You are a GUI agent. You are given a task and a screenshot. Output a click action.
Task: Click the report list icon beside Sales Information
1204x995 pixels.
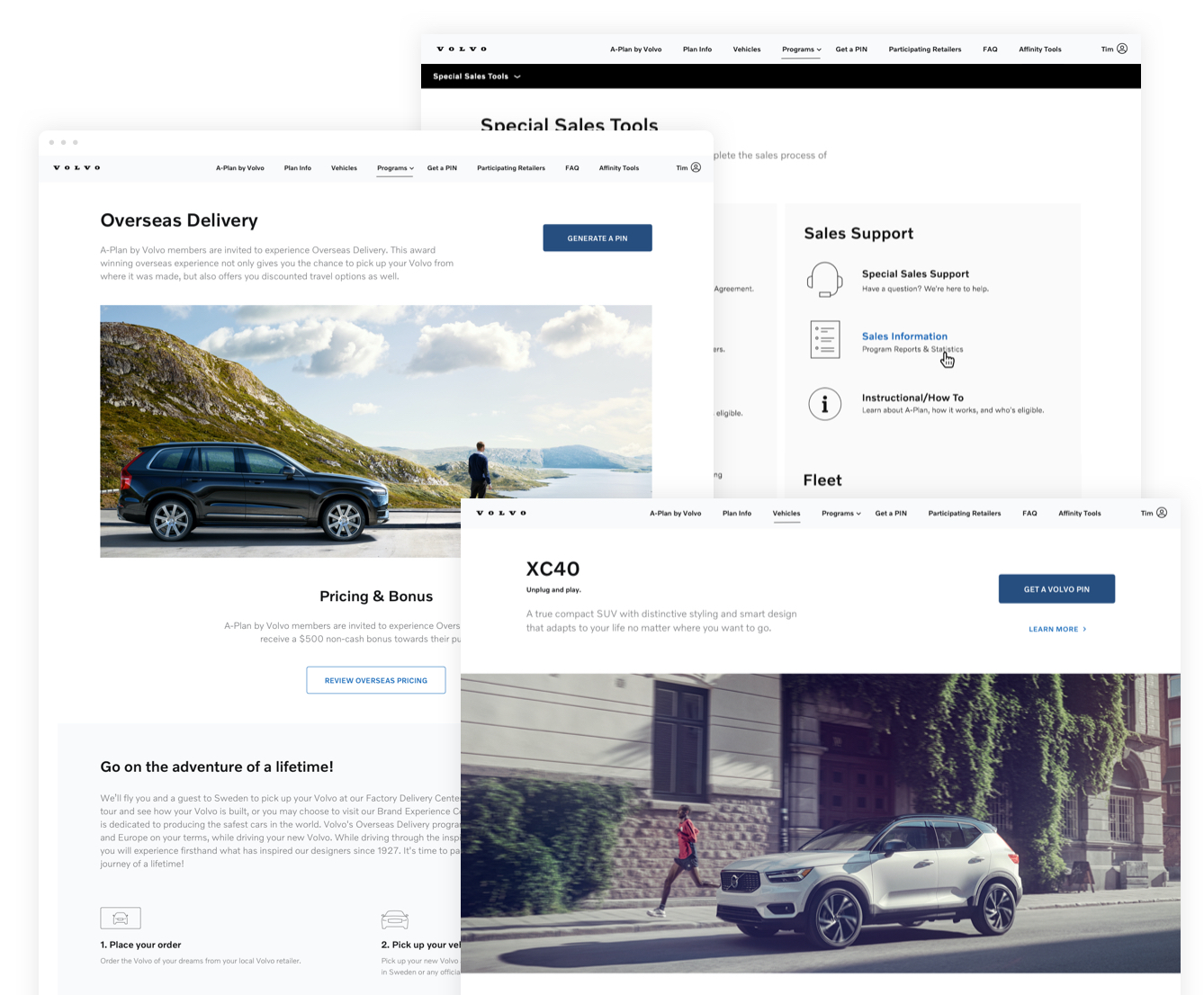(824, 340)
